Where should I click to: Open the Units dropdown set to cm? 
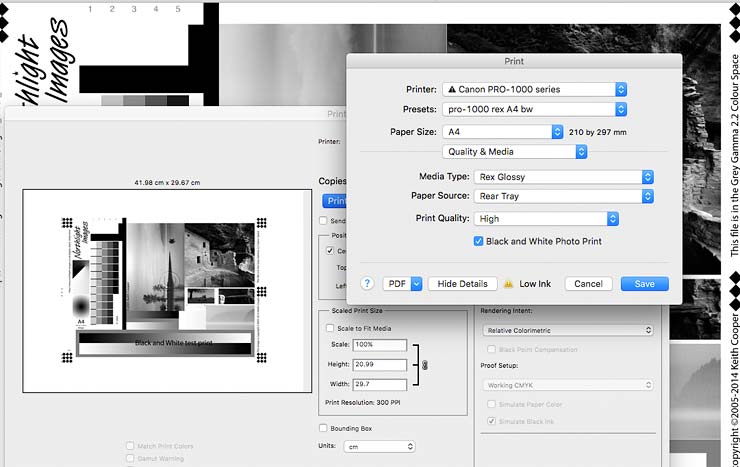[379, 446]
